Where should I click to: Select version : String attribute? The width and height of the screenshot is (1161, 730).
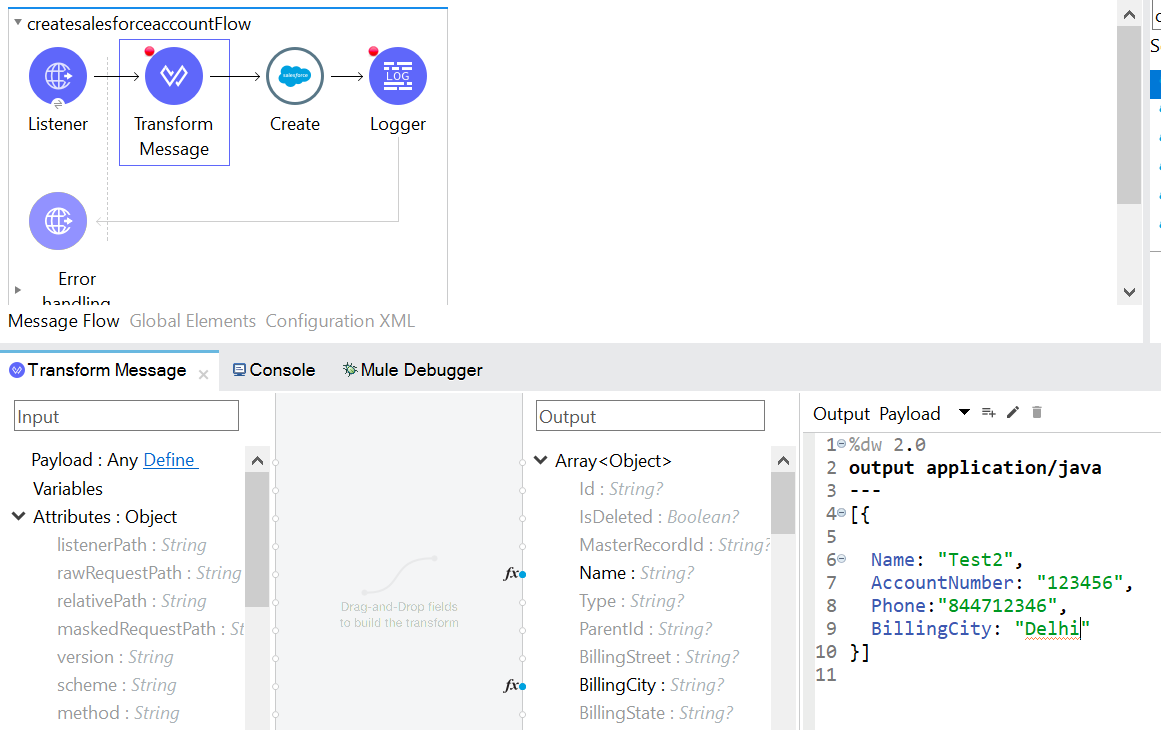point(116,657)
